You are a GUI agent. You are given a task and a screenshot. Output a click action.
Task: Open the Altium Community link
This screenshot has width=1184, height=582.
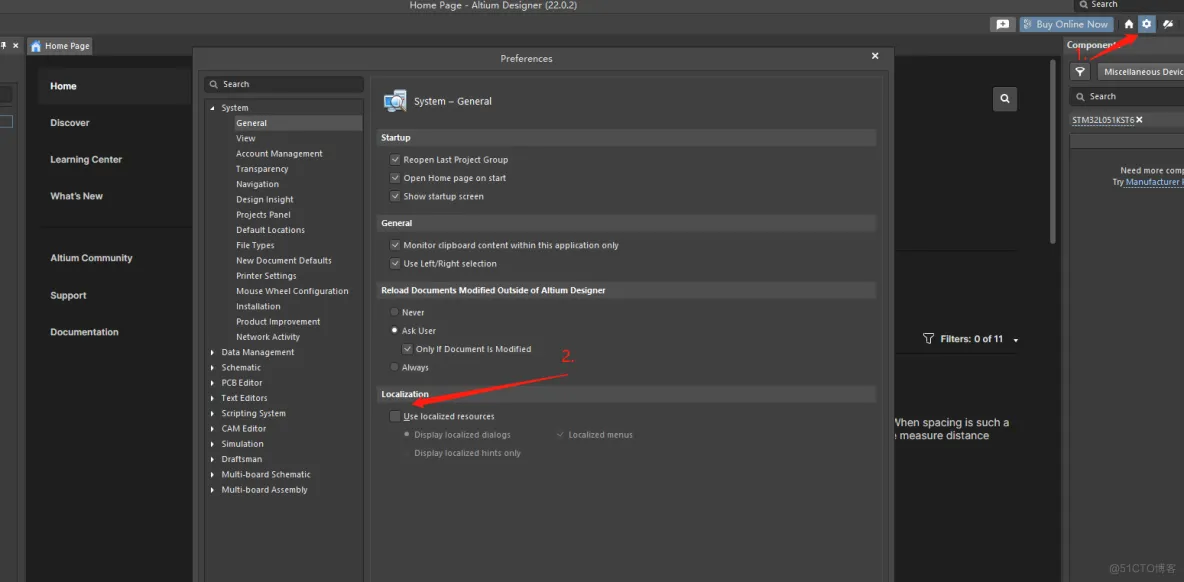click(91, 258)
